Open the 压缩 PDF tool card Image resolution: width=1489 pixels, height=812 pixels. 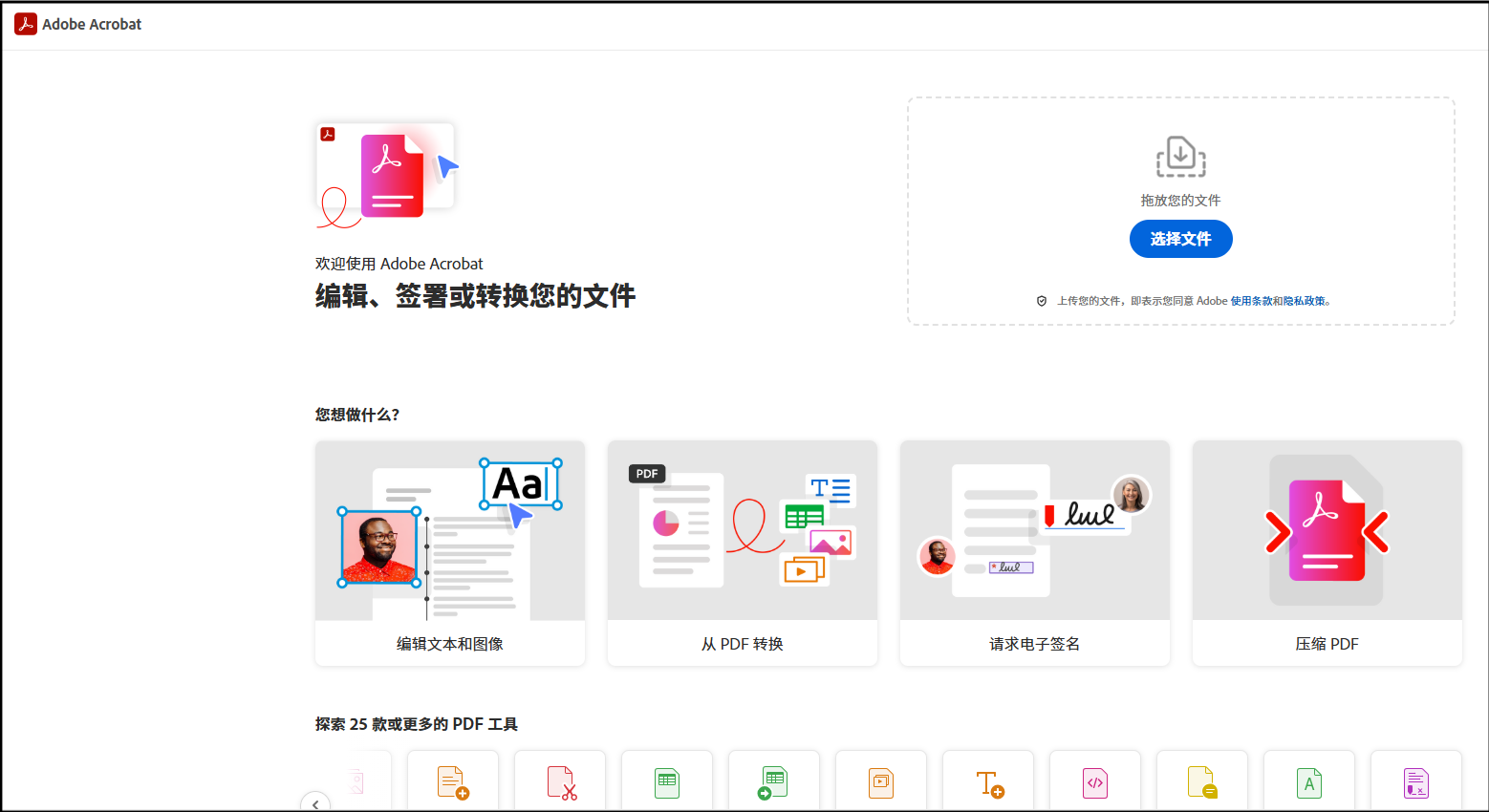1327,553
